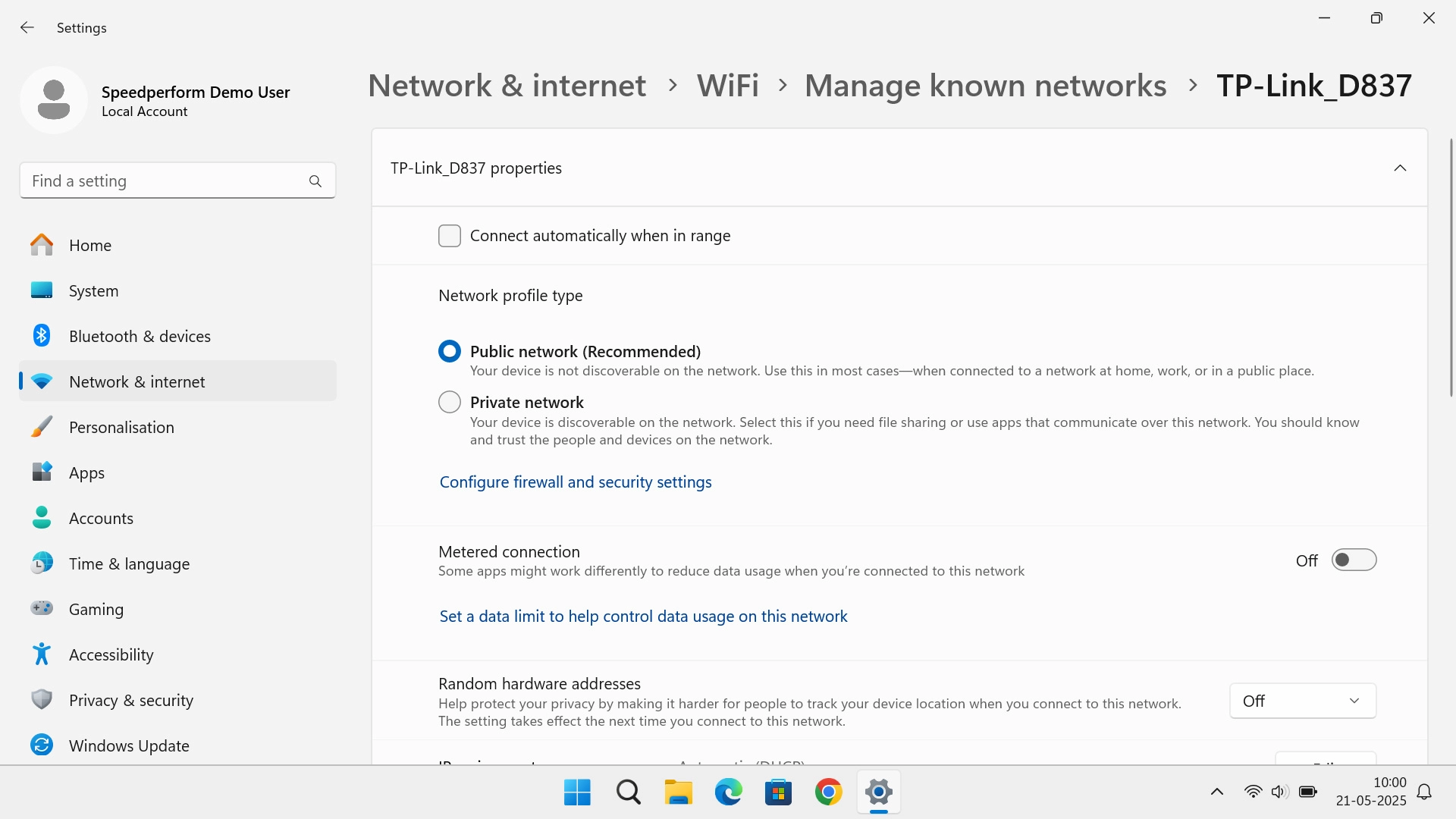Click the Find a setting search box
The height and width of the screenshot is (819, 1456).
[x=163, y=181]
